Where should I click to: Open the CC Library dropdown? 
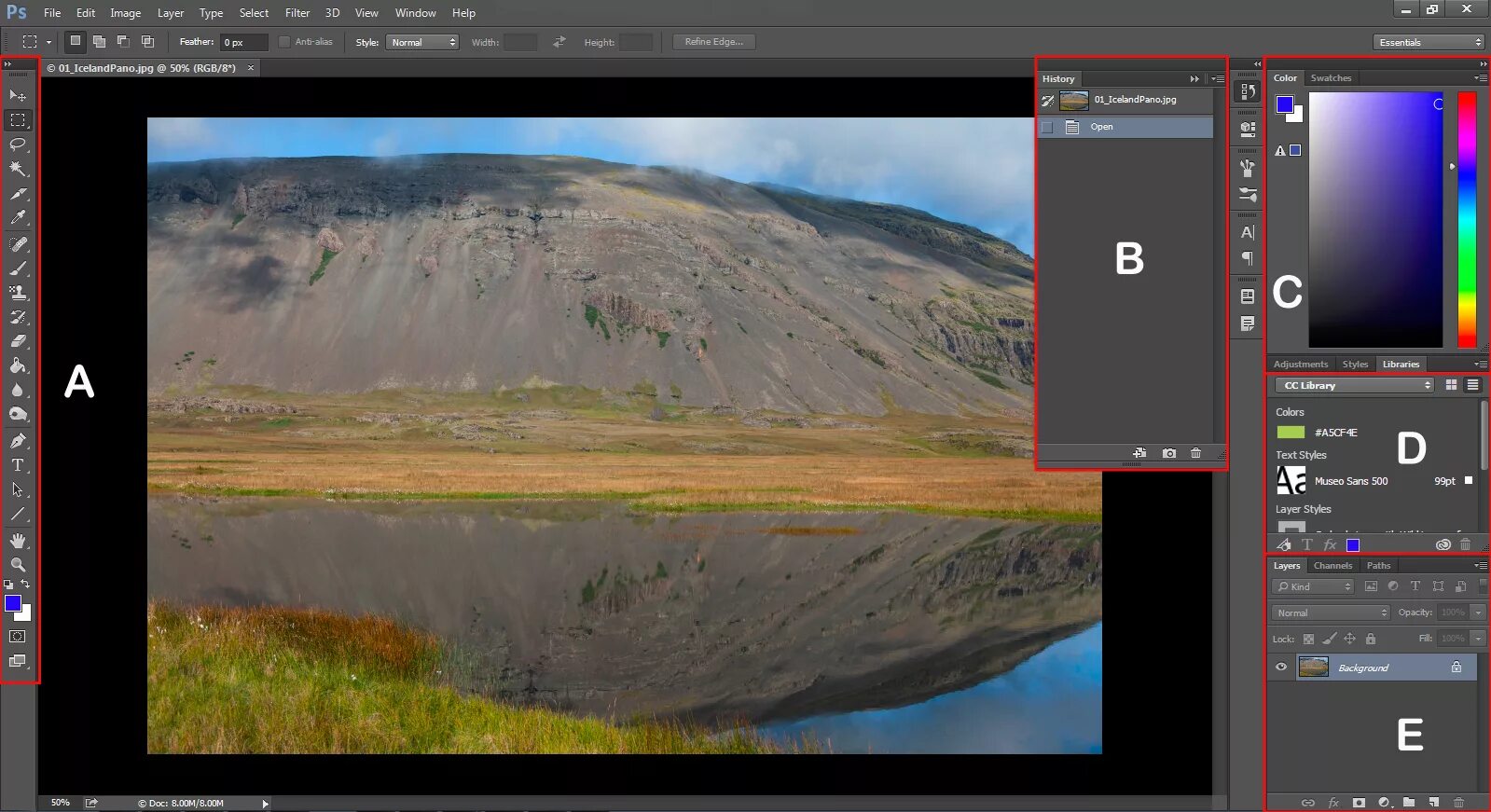tap(1354, 385)
